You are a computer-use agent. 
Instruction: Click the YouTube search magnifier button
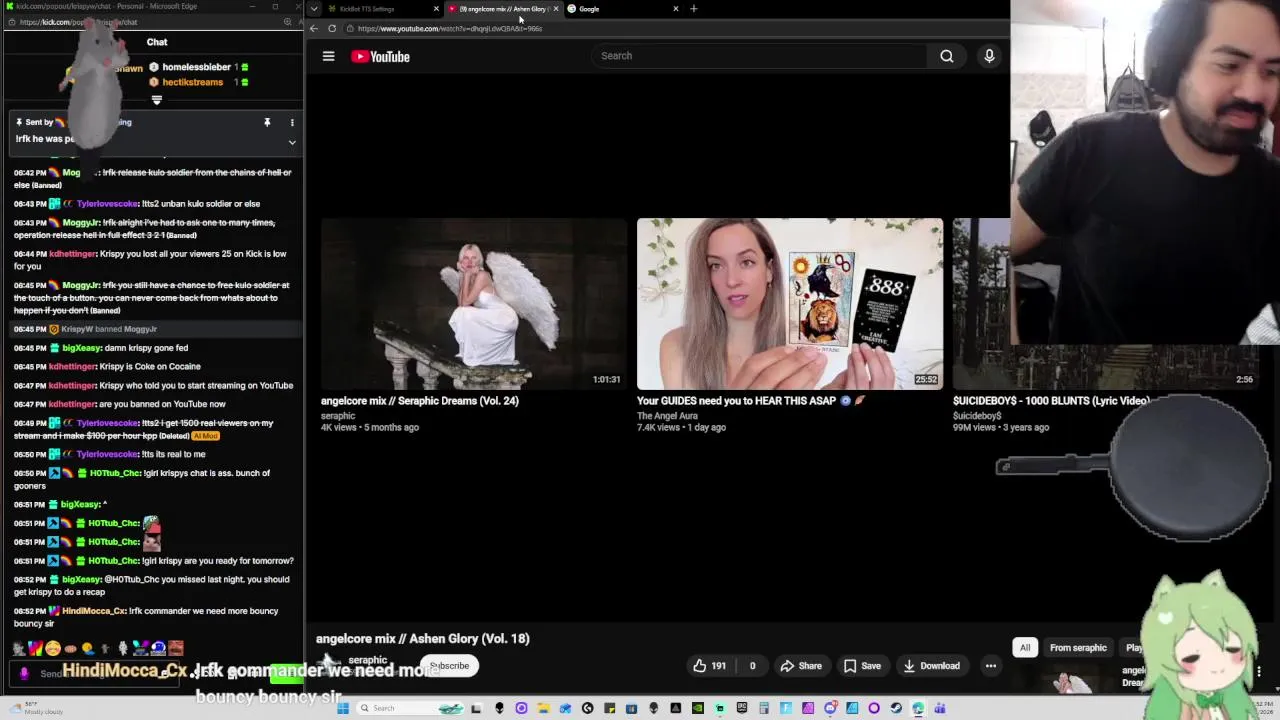[946, 56]
